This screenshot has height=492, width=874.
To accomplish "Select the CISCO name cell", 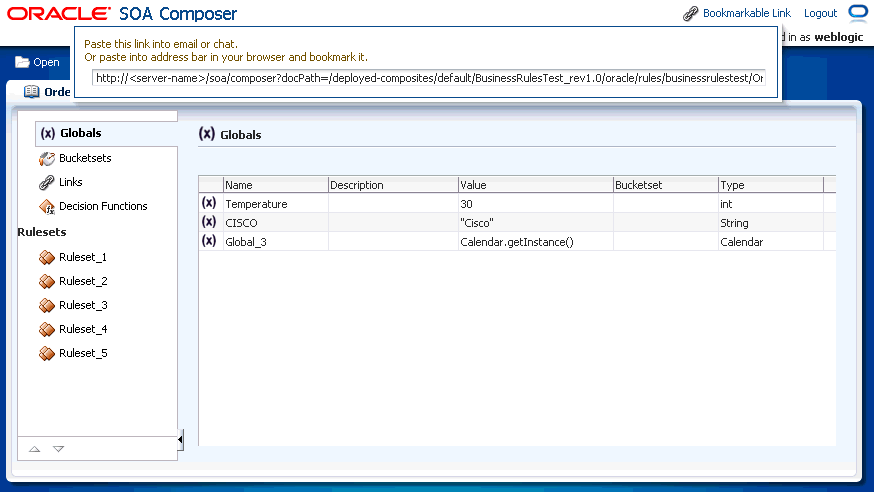I will click(x=275, y=223).
